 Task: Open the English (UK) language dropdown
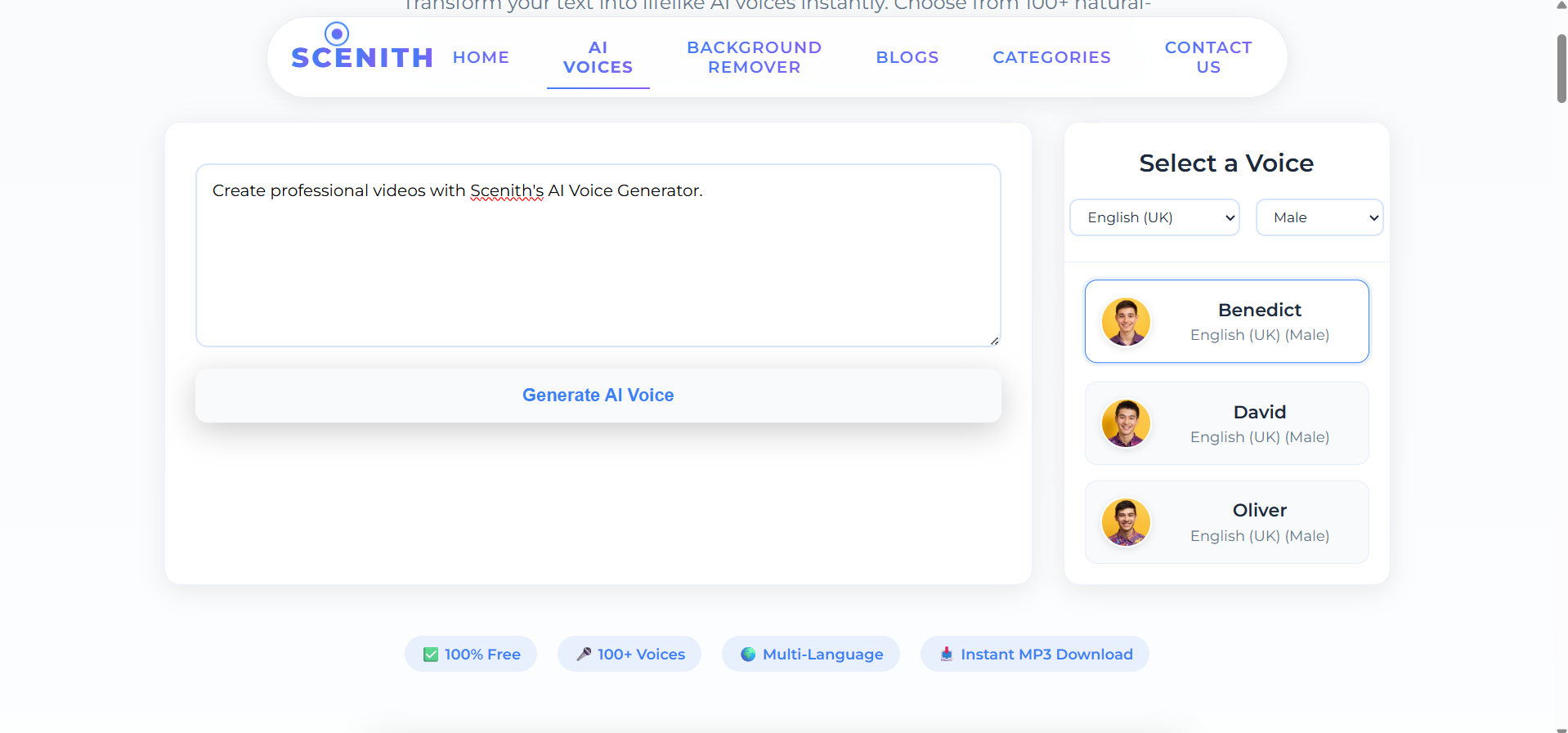1154,217
